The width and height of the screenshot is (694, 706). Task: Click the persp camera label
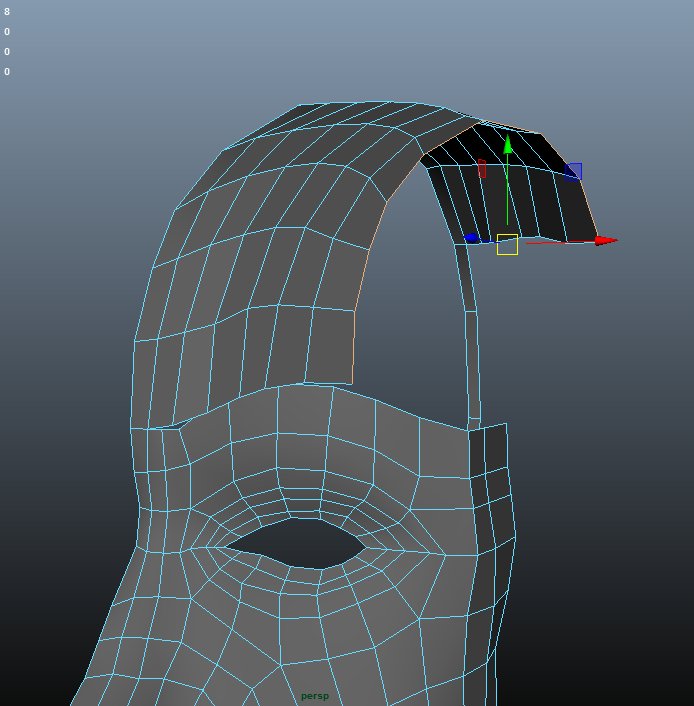point(314,696)
